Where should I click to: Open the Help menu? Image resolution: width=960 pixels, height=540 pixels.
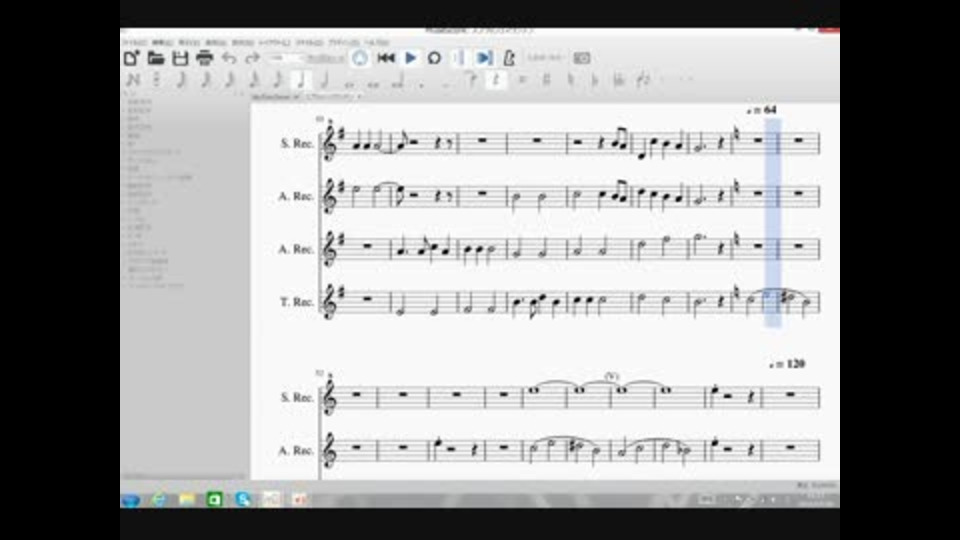pyautogui.click(x=377, y=42)
